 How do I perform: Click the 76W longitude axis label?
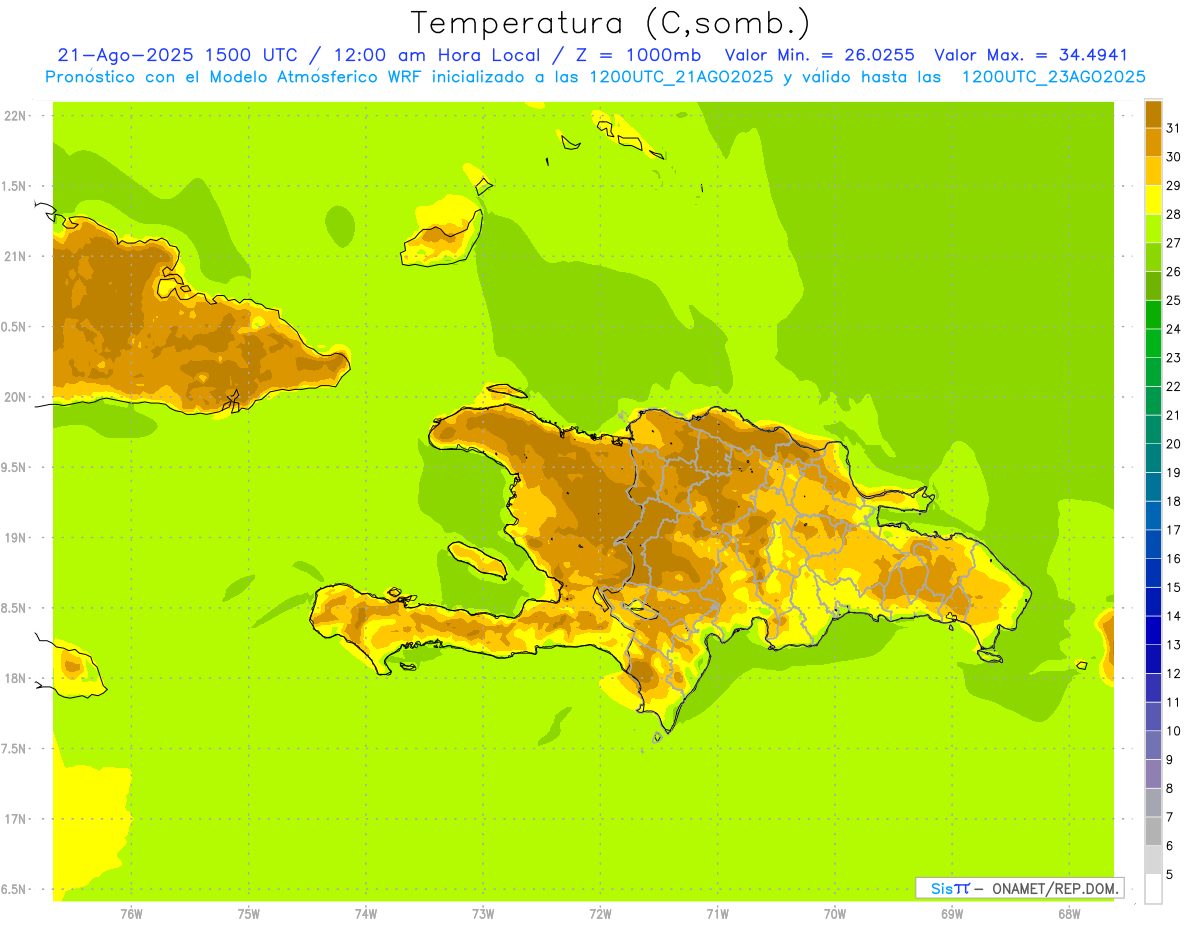point(131,914)
